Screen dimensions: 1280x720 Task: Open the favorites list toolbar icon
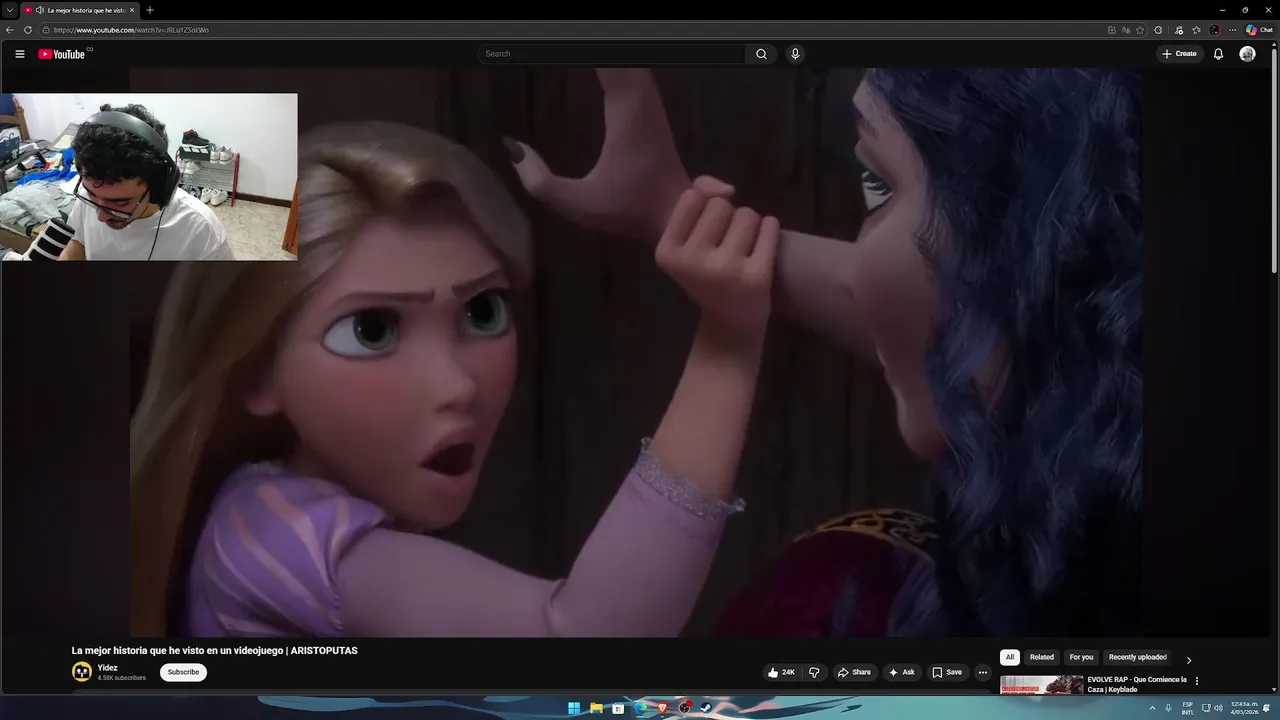coord(1196,30)
